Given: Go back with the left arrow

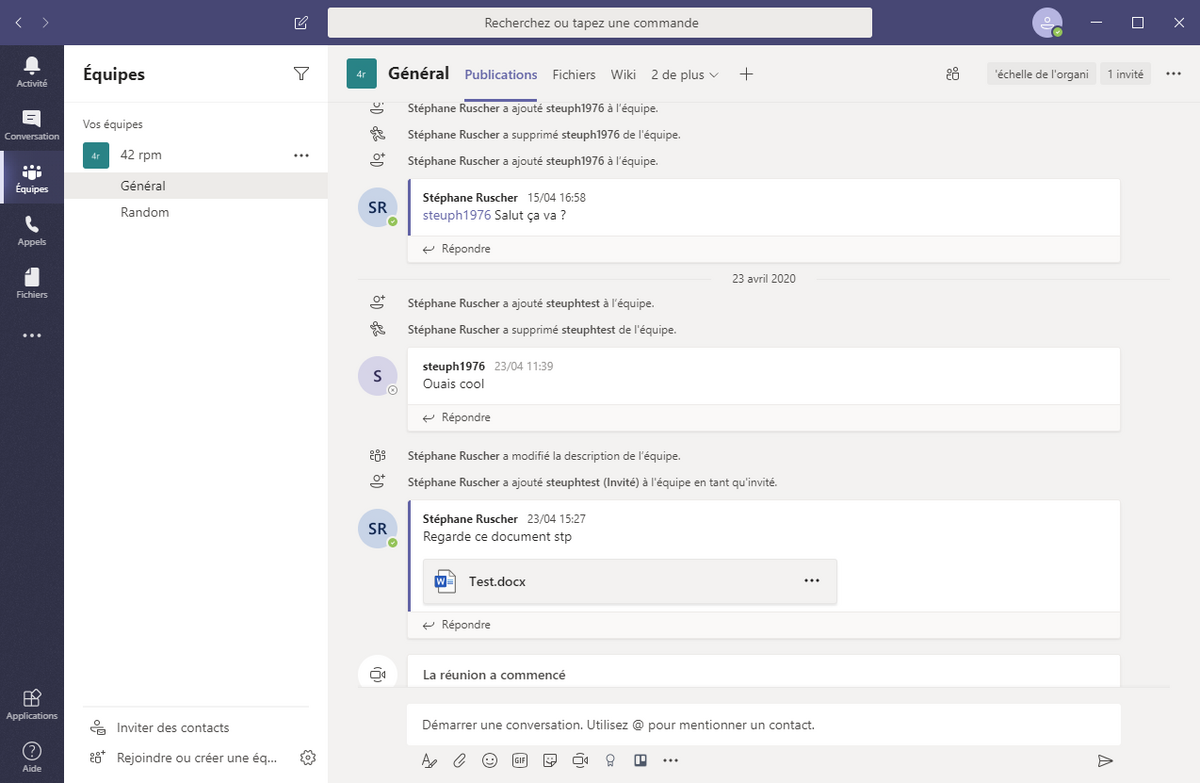Looking at the screenshot, I should pyautogui.click(x=20, y=22).
